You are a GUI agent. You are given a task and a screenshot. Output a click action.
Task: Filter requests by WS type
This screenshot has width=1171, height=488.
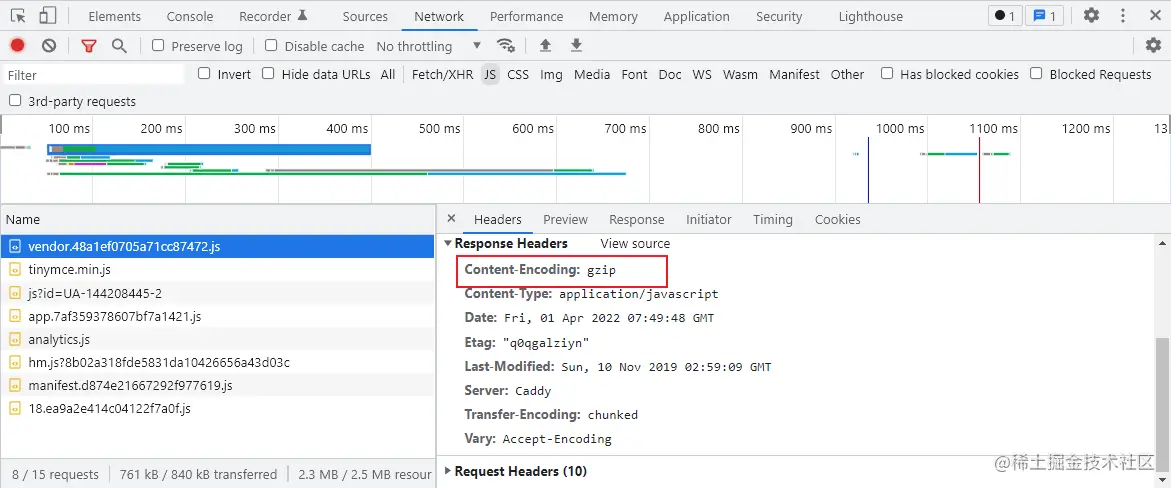coord(701,75)
